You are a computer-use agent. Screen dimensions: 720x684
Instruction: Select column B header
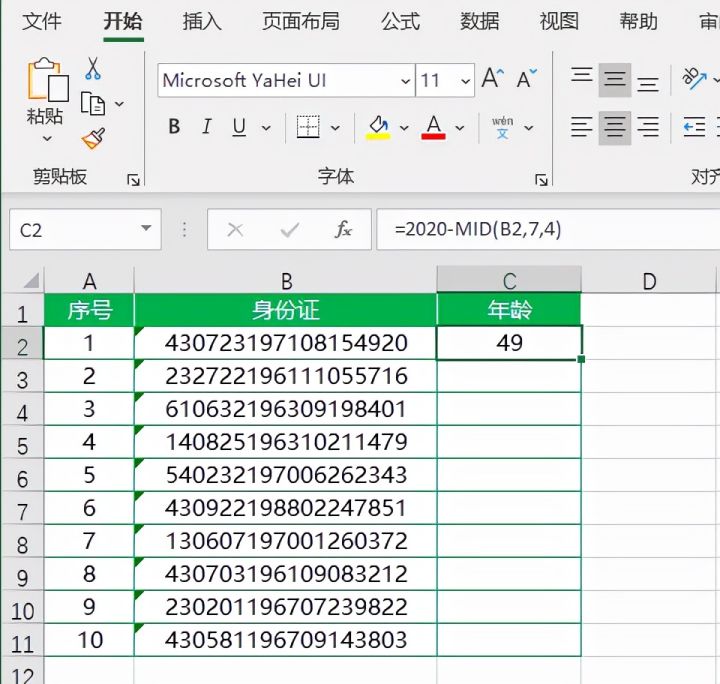(x=286, y=281)
